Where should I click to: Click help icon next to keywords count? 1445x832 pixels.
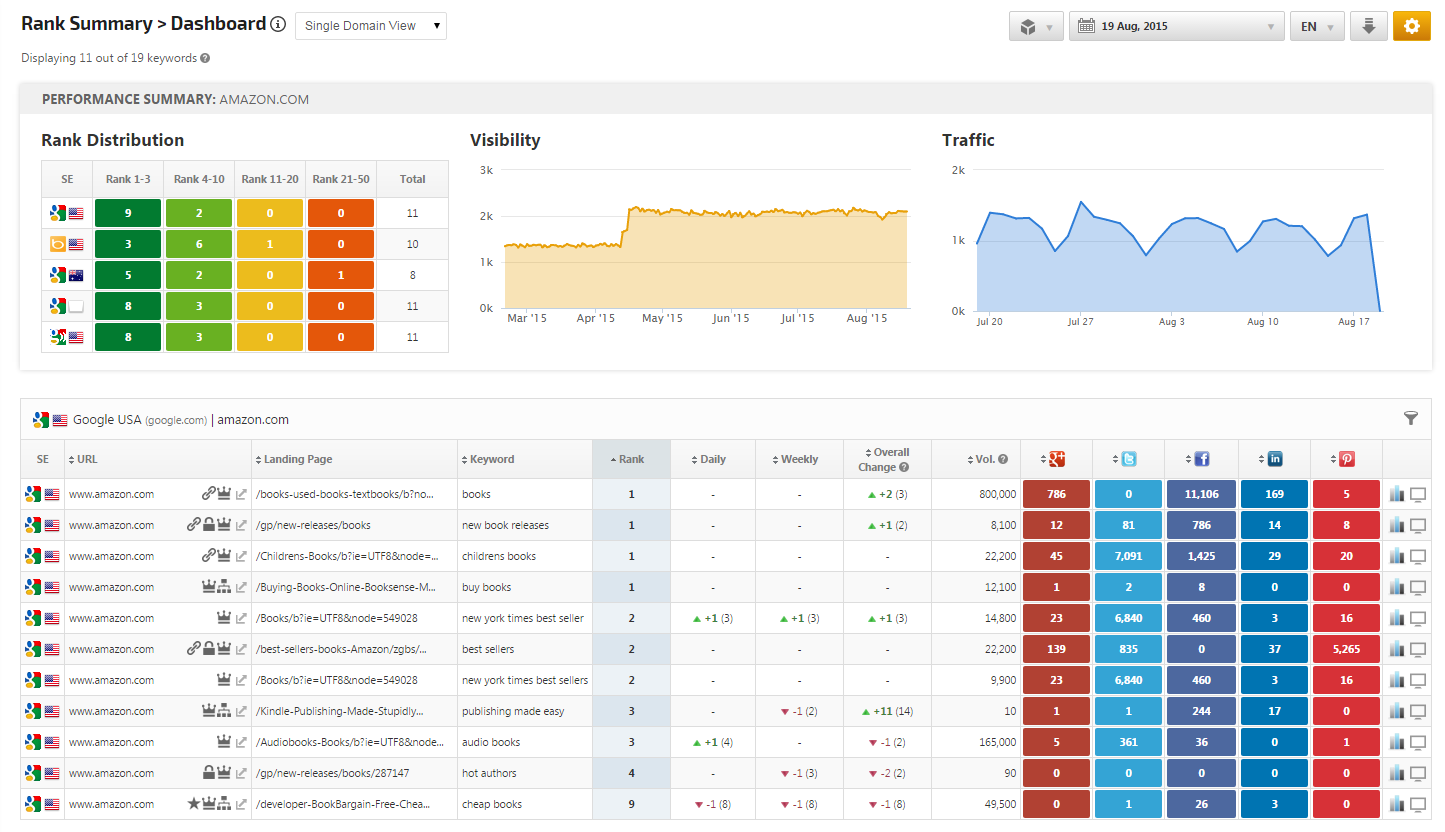[205, 58]
